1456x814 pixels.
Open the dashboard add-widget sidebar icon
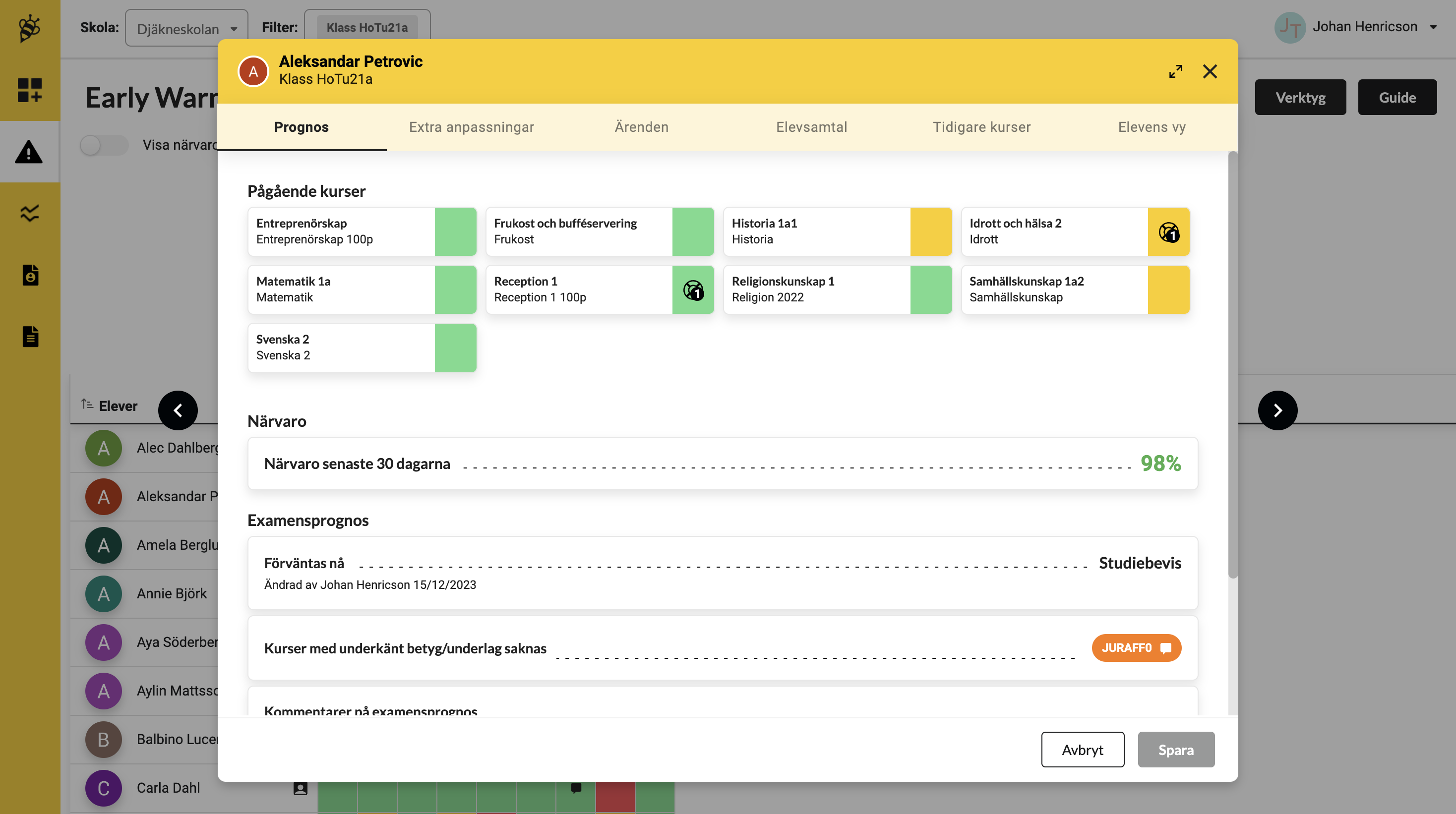[x=29, y=90]
